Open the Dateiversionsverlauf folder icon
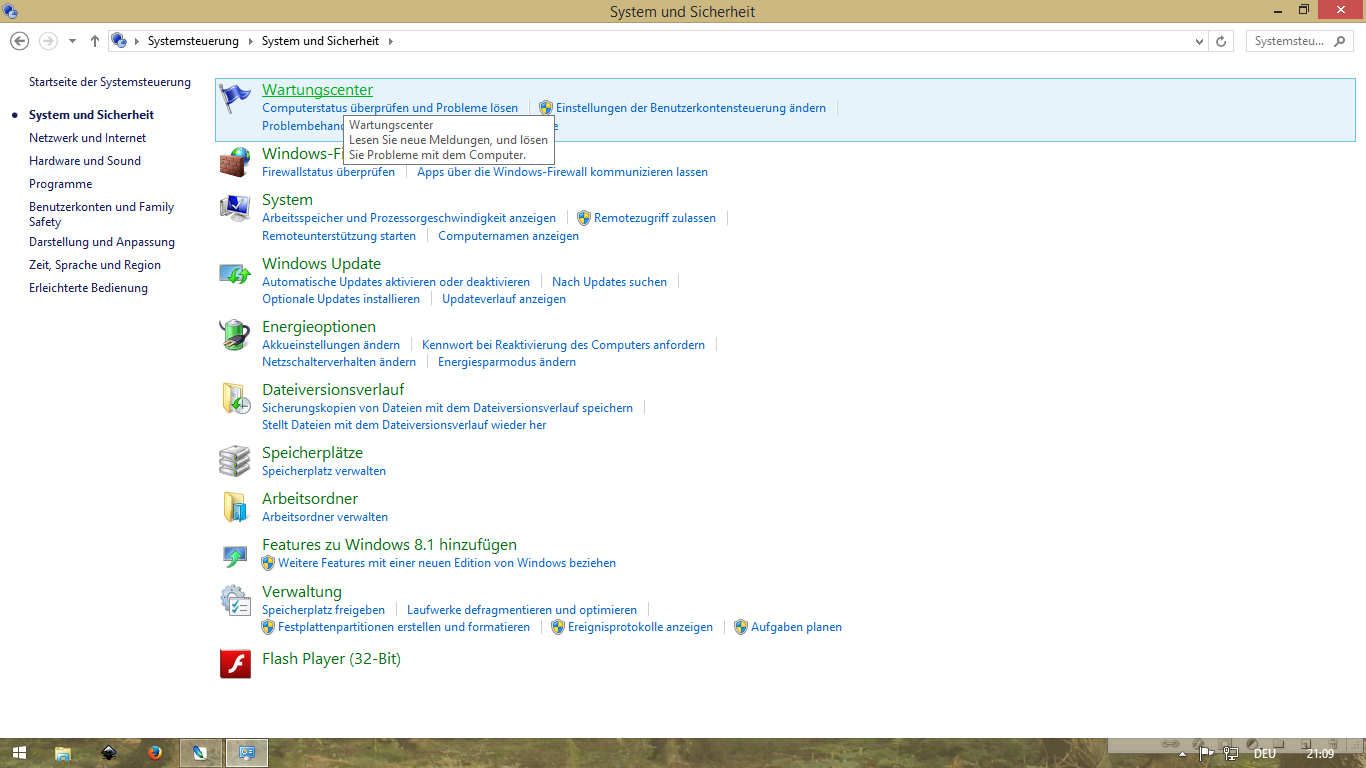Viewport: 1366px width, 768px height. pyautogui.click(x=235, y=398)
